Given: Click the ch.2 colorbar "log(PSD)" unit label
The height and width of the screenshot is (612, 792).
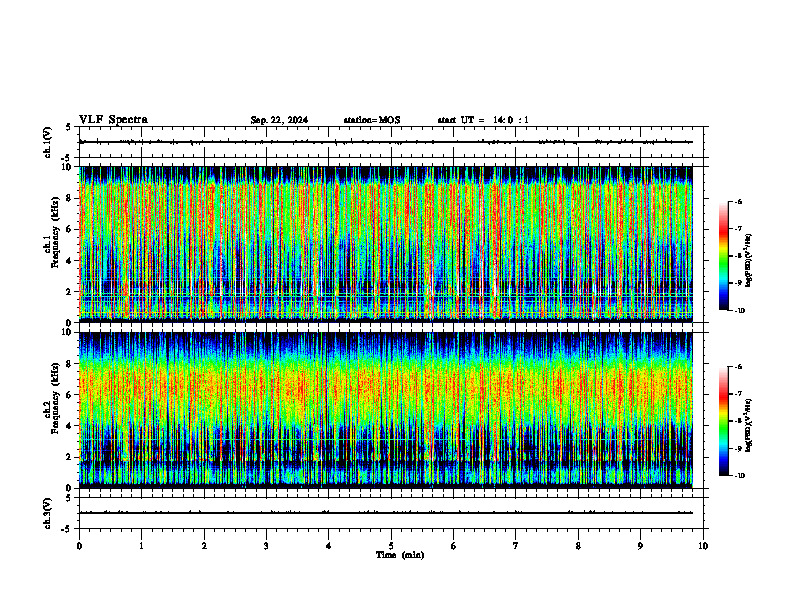Looking at the screenshot, I should (749, 425).
